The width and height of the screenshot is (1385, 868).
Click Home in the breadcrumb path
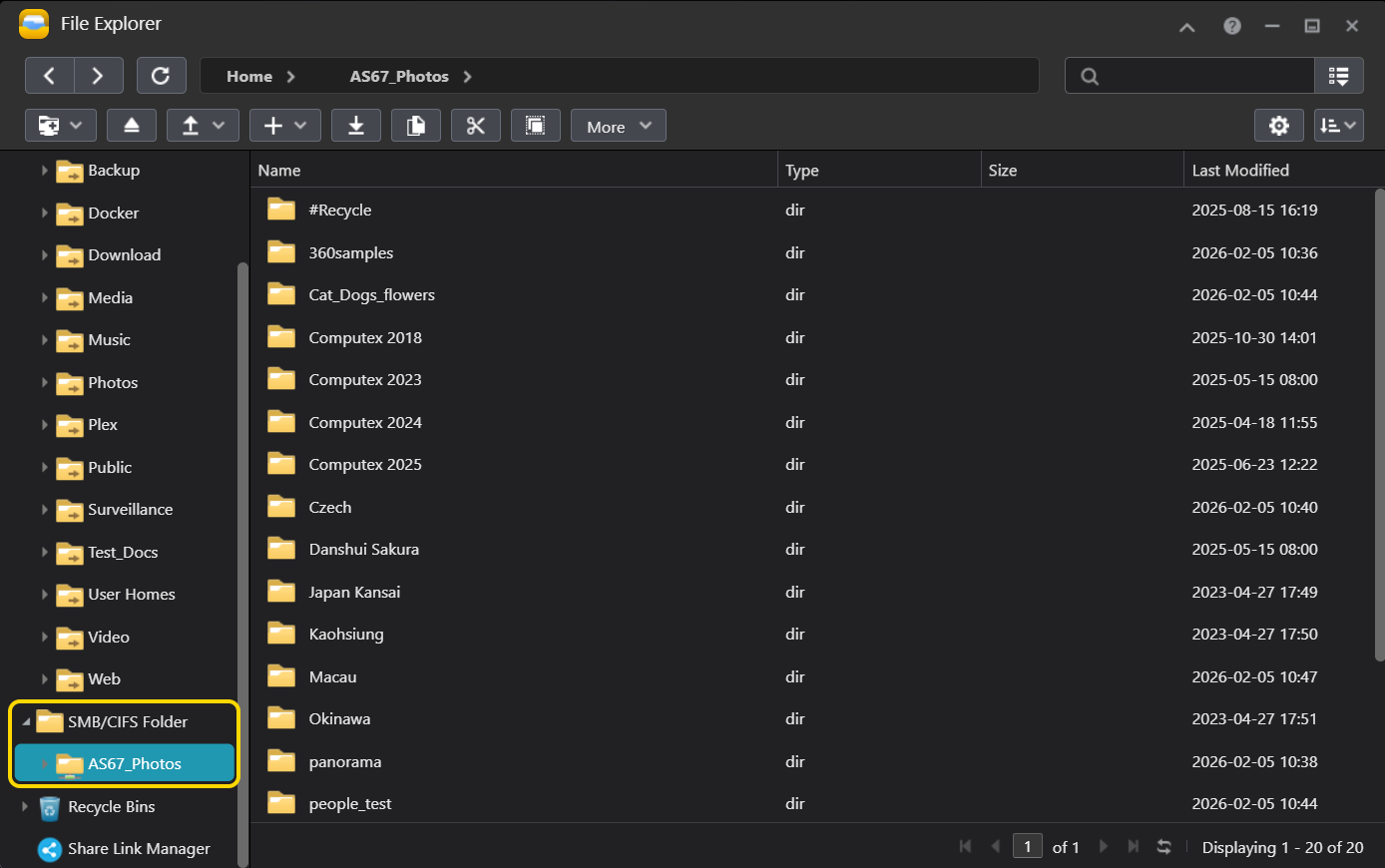pos(249,77)
